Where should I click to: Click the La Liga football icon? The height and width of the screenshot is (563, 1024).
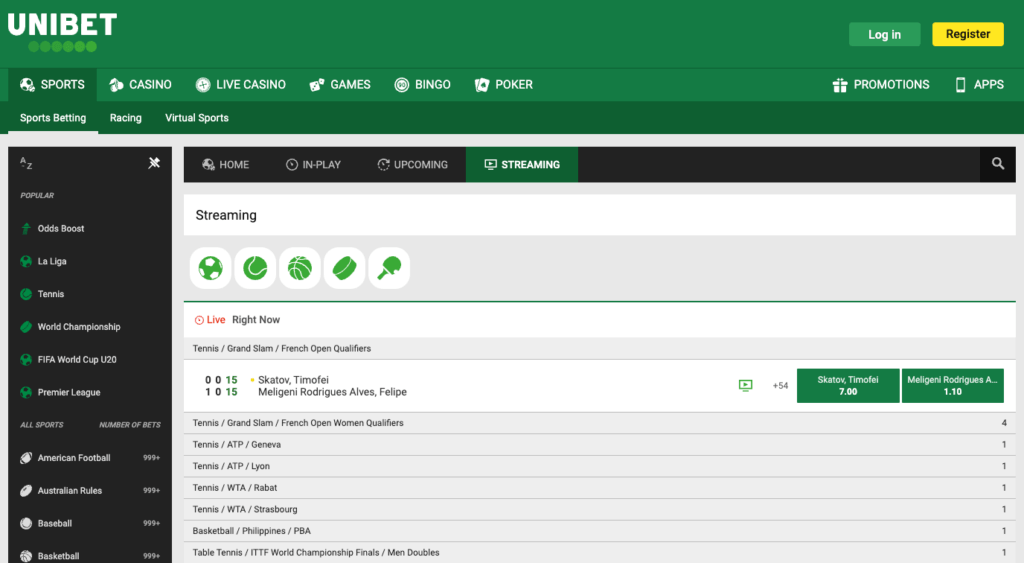click(x=26, y=261)
